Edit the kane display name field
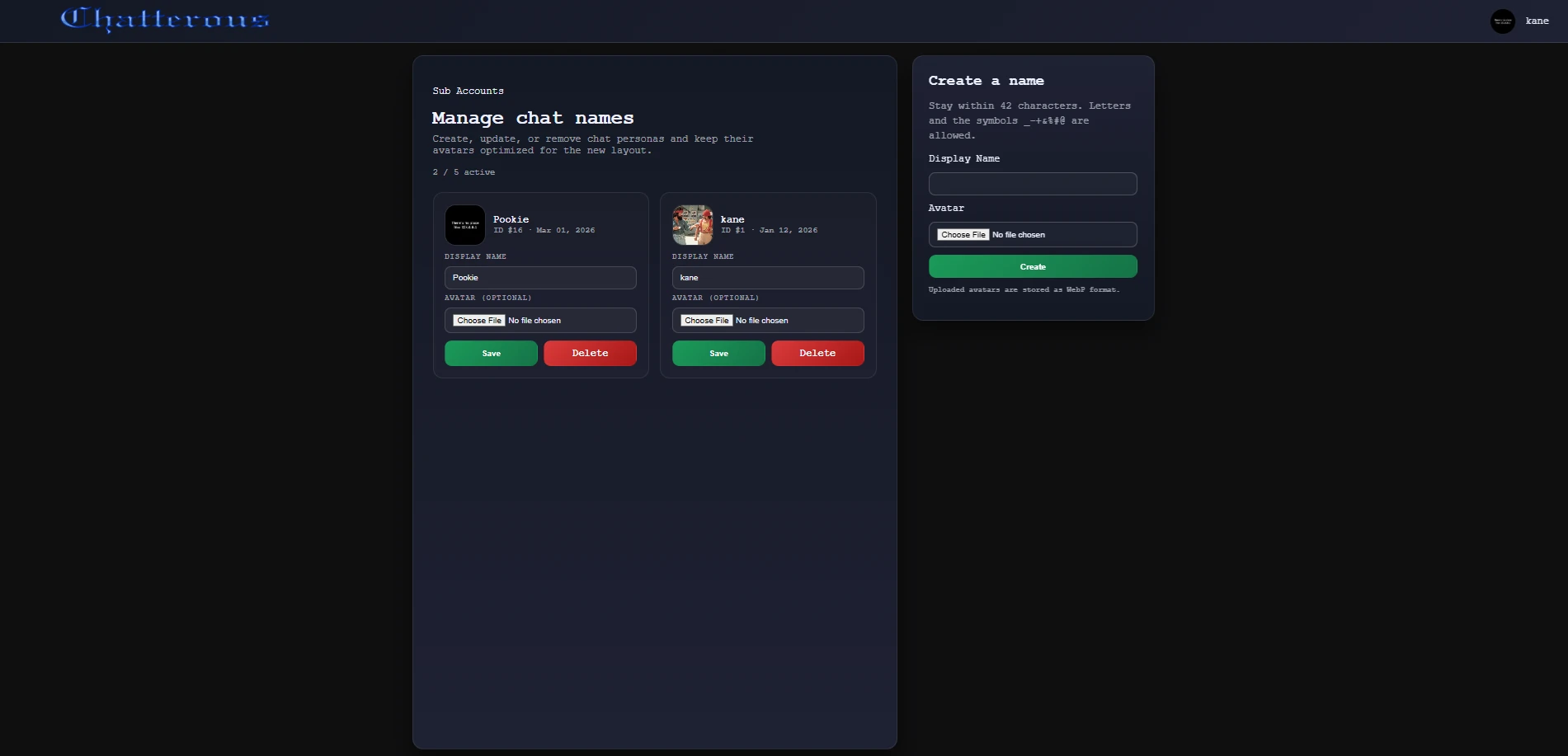The width and height of the screenshot is (1568, 756). 768,278
